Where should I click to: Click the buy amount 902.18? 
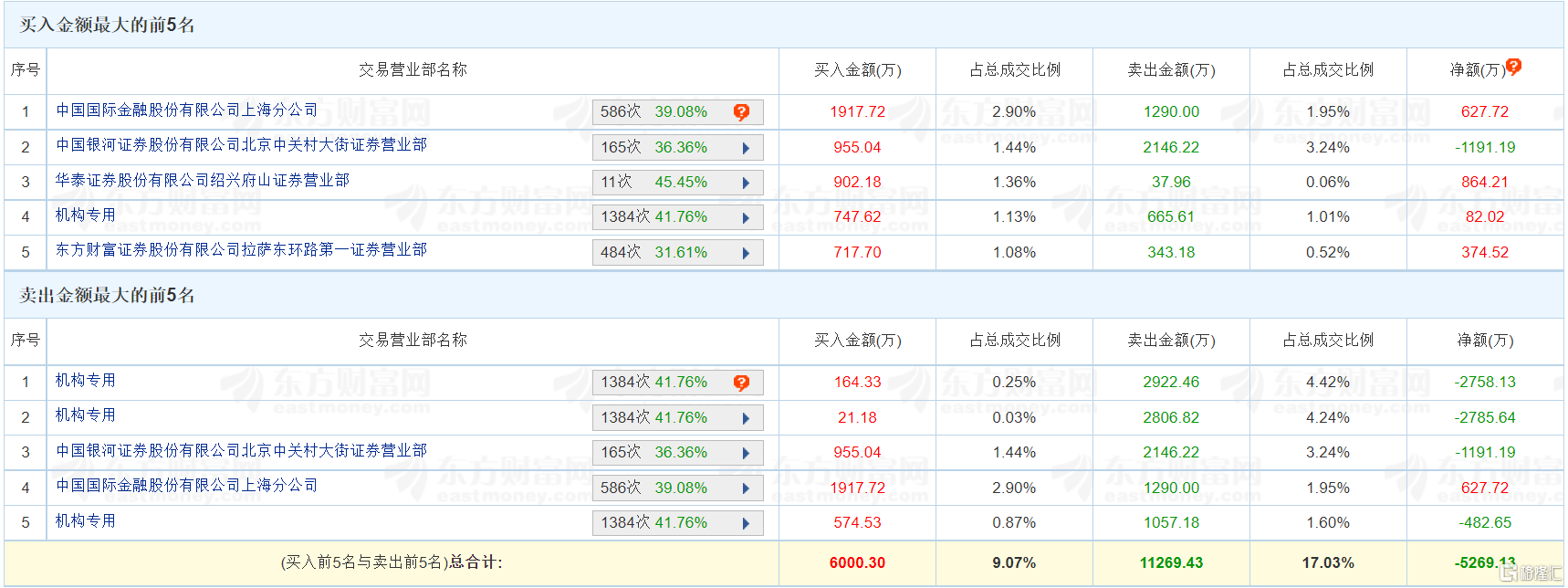[857, 182]
